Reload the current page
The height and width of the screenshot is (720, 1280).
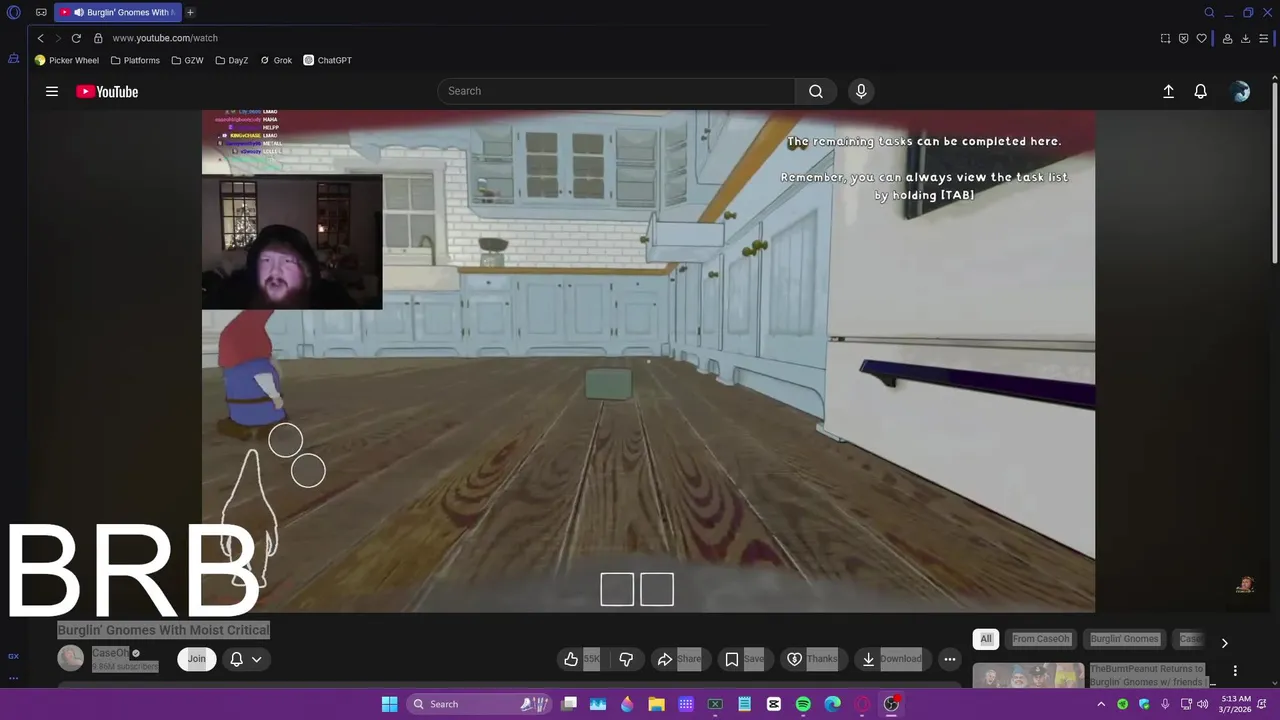tap(76, 38)
